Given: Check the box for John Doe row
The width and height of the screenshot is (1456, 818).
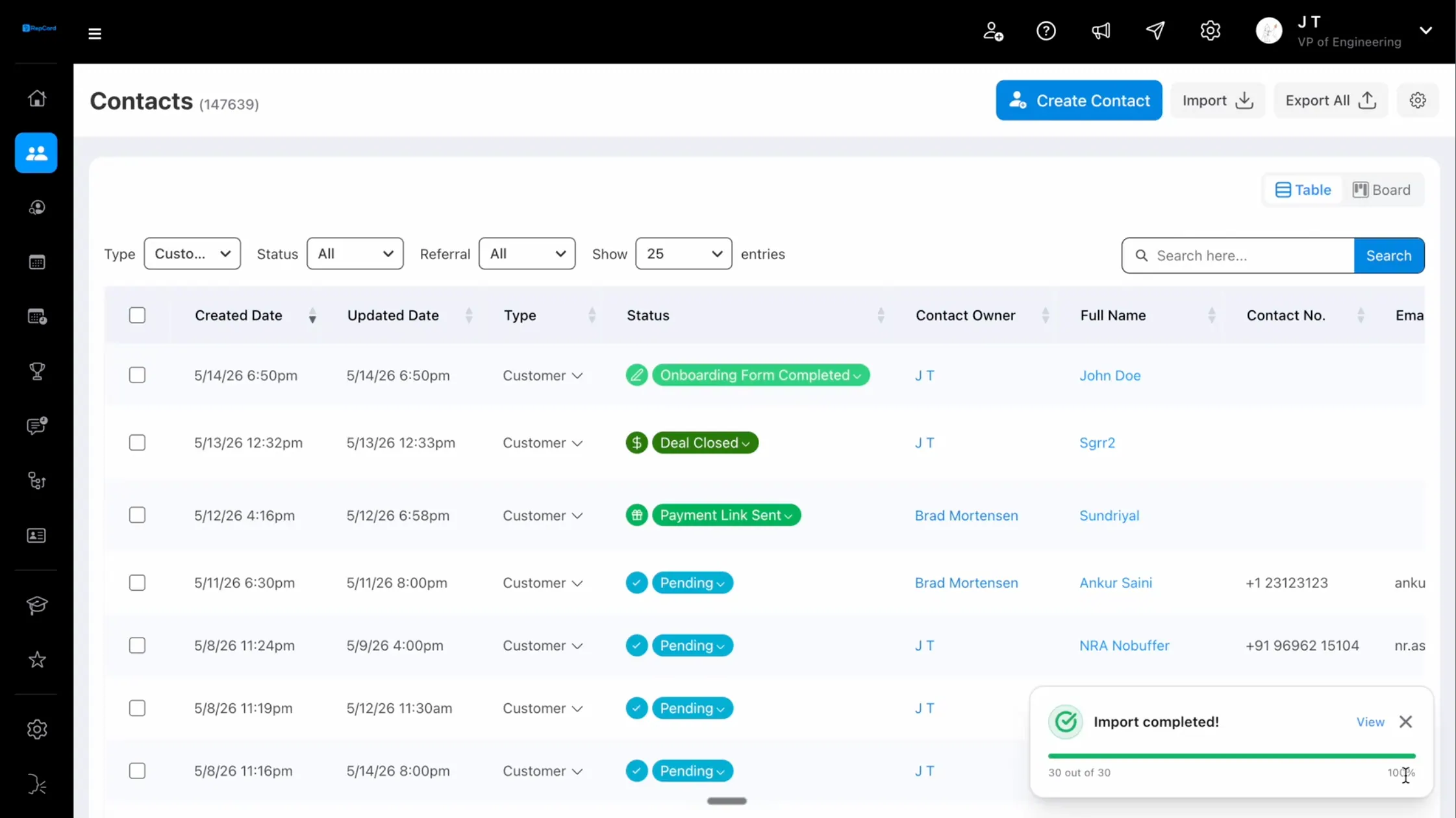Looking at the screenshot, I should point(137,375).
